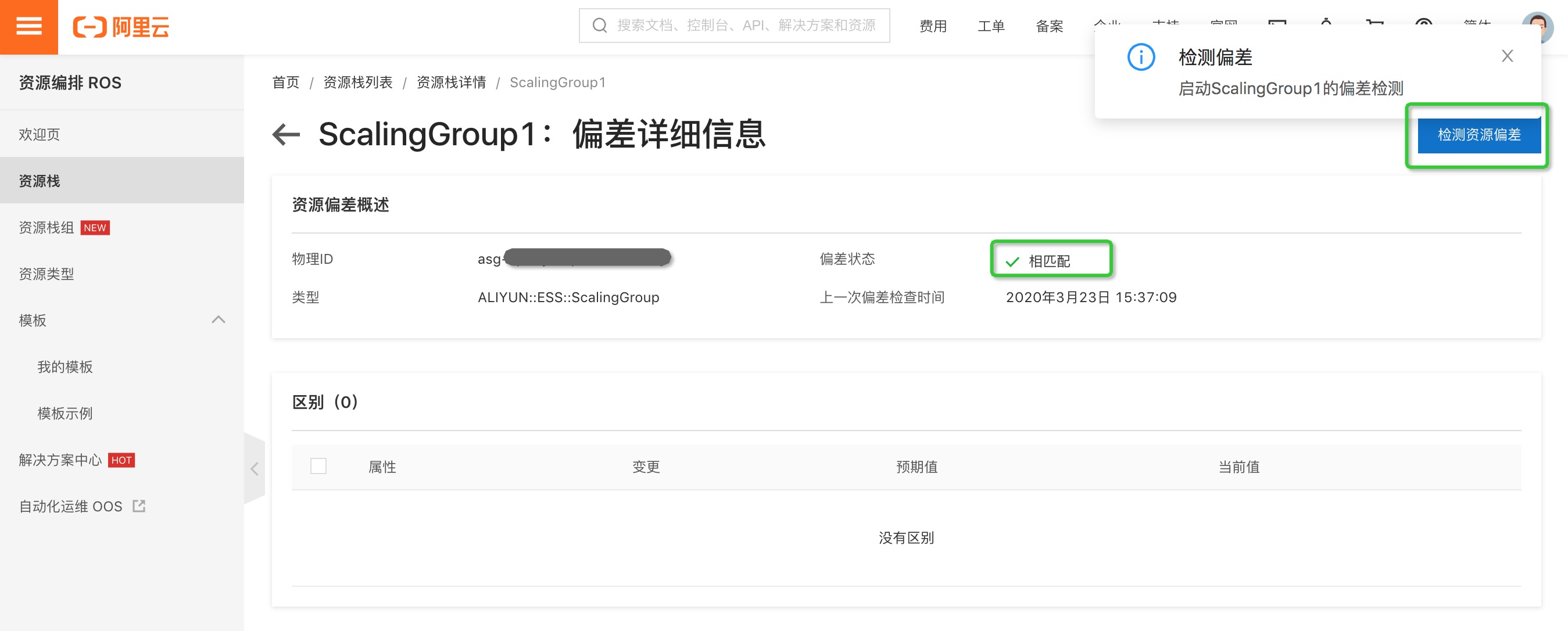Click the 预期值 column header

(x=917, y=467)
